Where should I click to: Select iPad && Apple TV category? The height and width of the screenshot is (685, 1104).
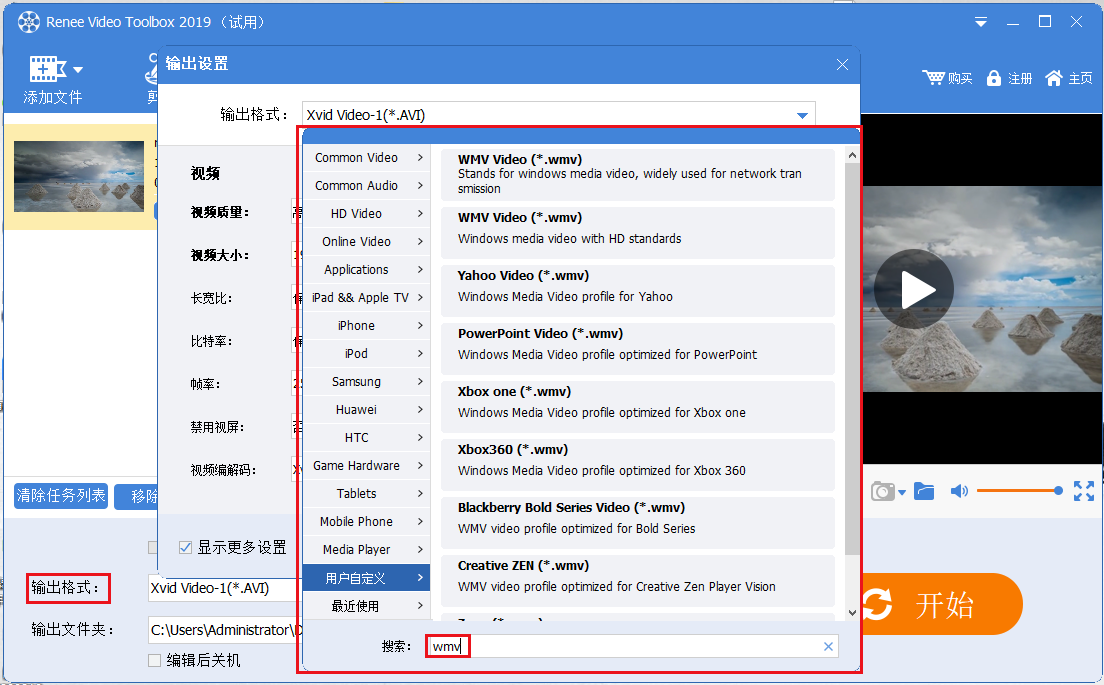click(365, 298)
